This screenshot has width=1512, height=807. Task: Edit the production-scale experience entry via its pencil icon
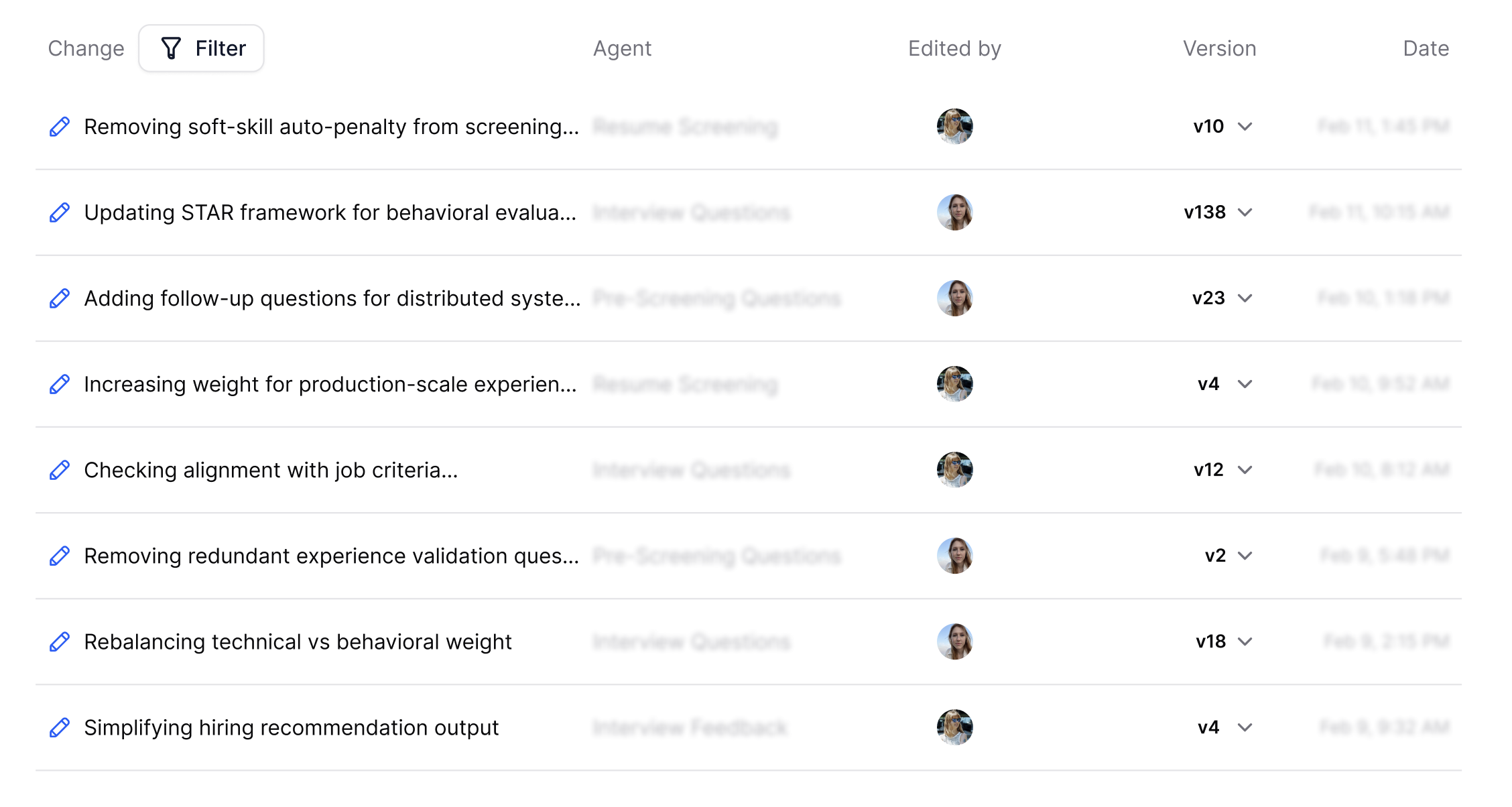click(x=60, y=384)
